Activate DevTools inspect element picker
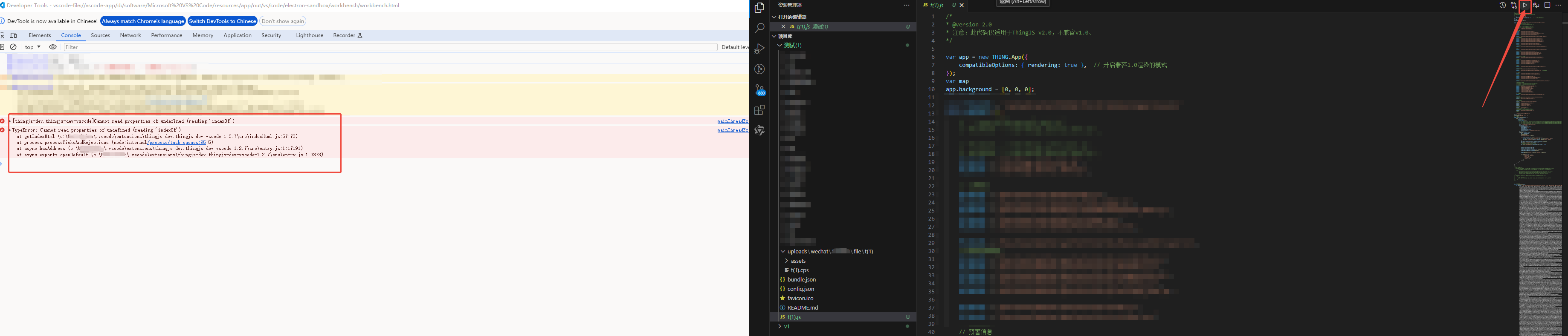 3,35
